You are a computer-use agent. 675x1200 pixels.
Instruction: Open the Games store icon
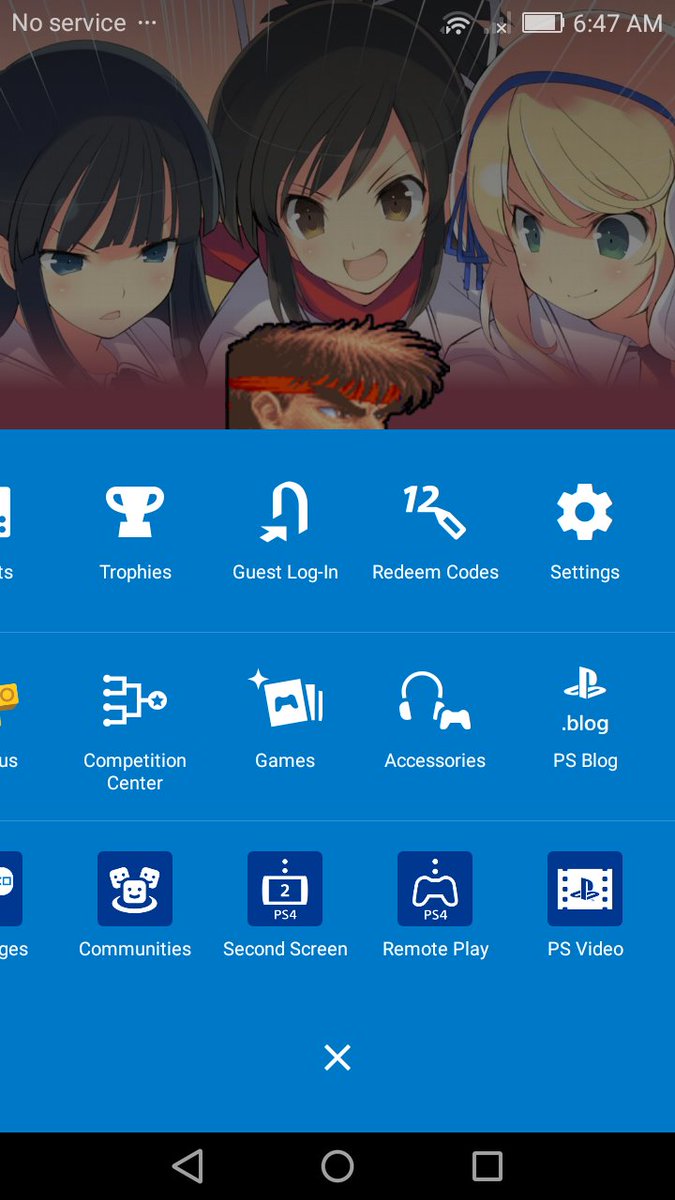click(285, 699)
